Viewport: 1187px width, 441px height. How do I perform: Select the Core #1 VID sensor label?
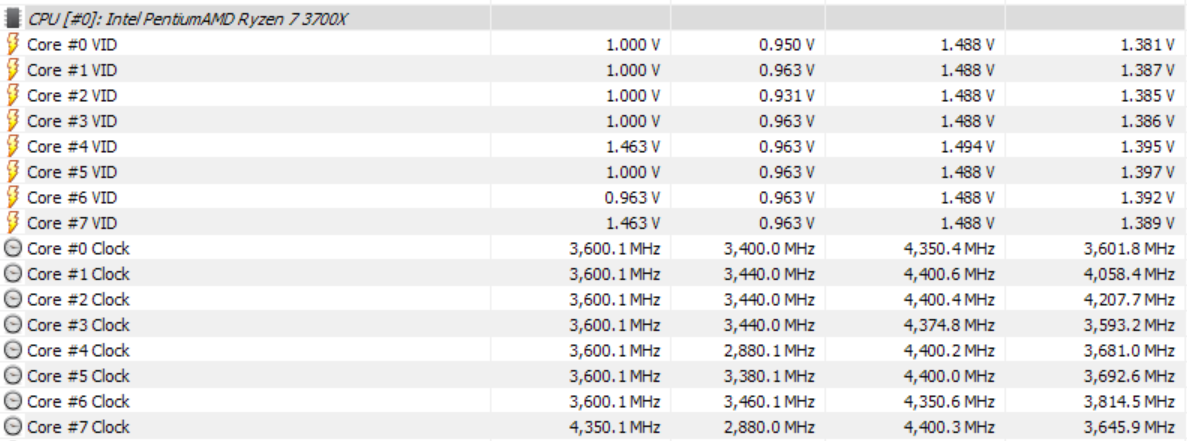tap(73, 70)
